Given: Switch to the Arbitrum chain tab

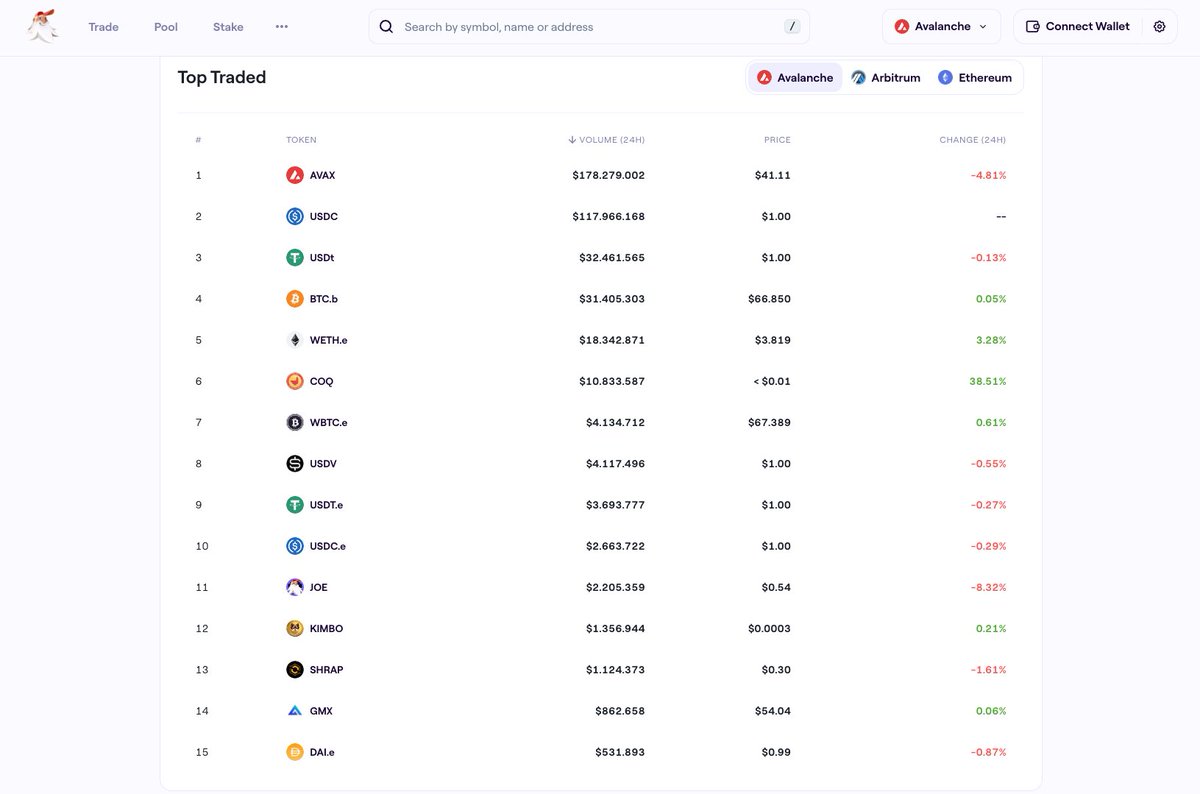Looking at the screenshot, I should [x=886, y=78].
